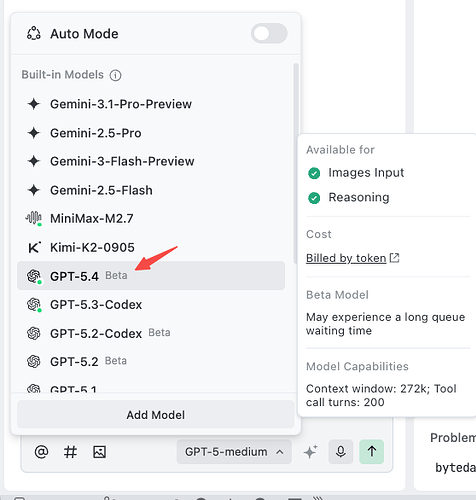Click the Built-in Models info icon
This screenshot has height=500, width=476.
coord(115,75)
